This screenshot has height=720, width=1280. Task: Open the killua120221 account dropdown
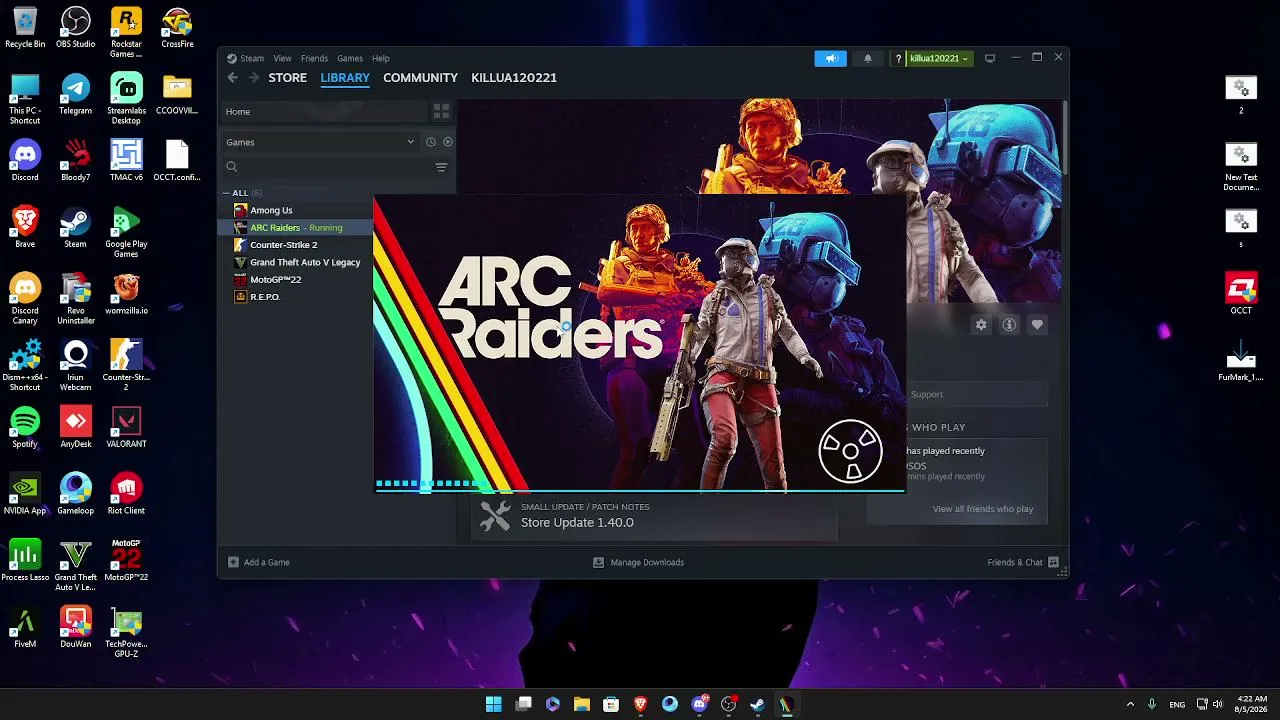[939, 58]
